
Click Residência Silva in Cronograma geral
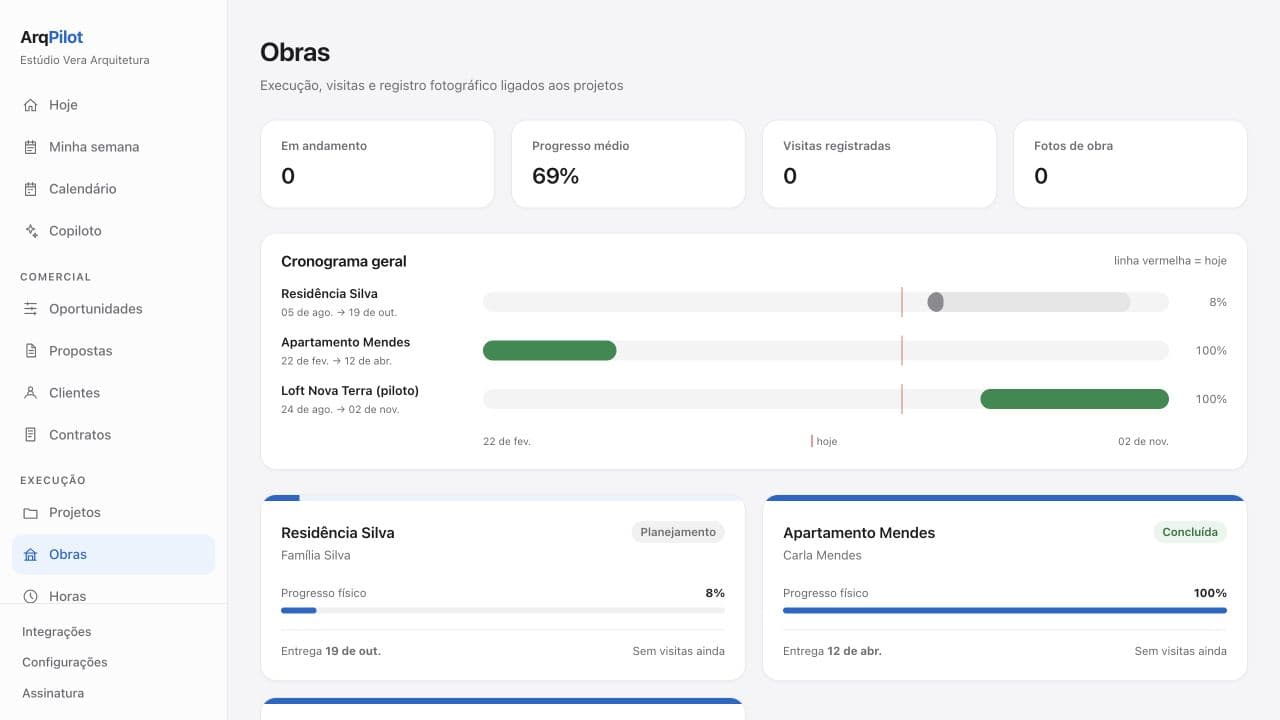coord(329,294)
